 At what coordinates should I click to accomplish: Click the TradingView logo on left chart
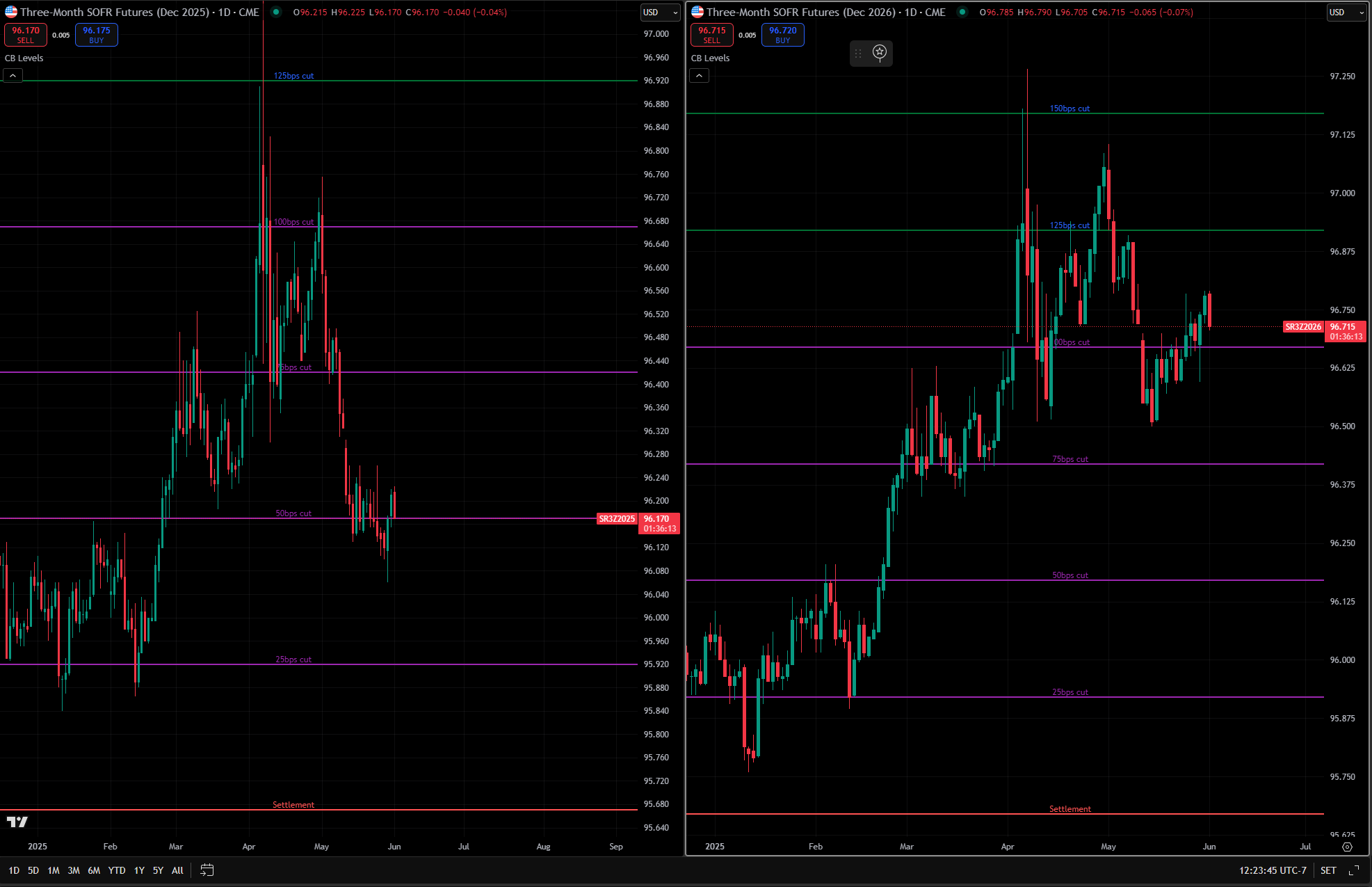coord(17,822)
